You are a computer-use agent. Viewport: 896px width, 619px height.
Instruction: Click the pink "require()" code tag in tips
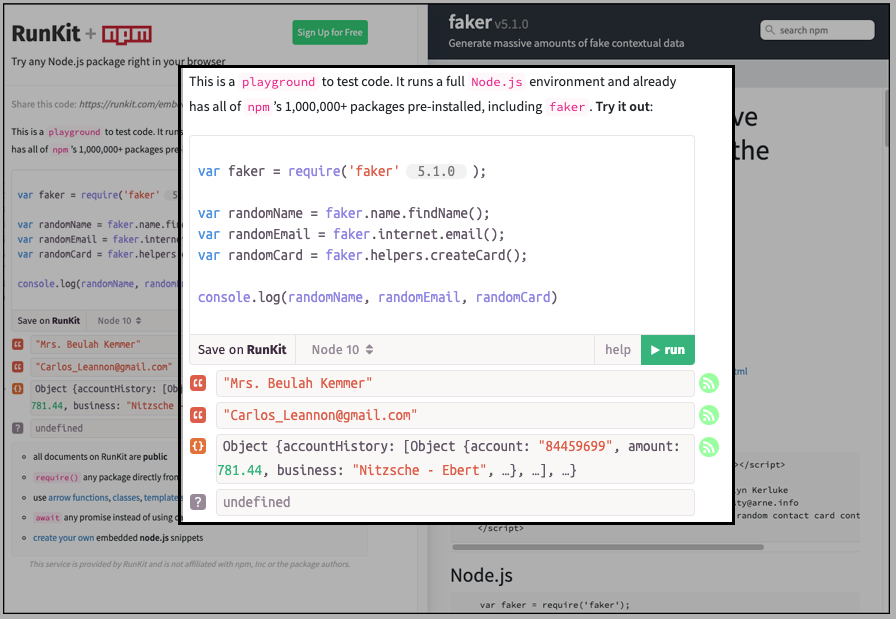click(57, 477)
